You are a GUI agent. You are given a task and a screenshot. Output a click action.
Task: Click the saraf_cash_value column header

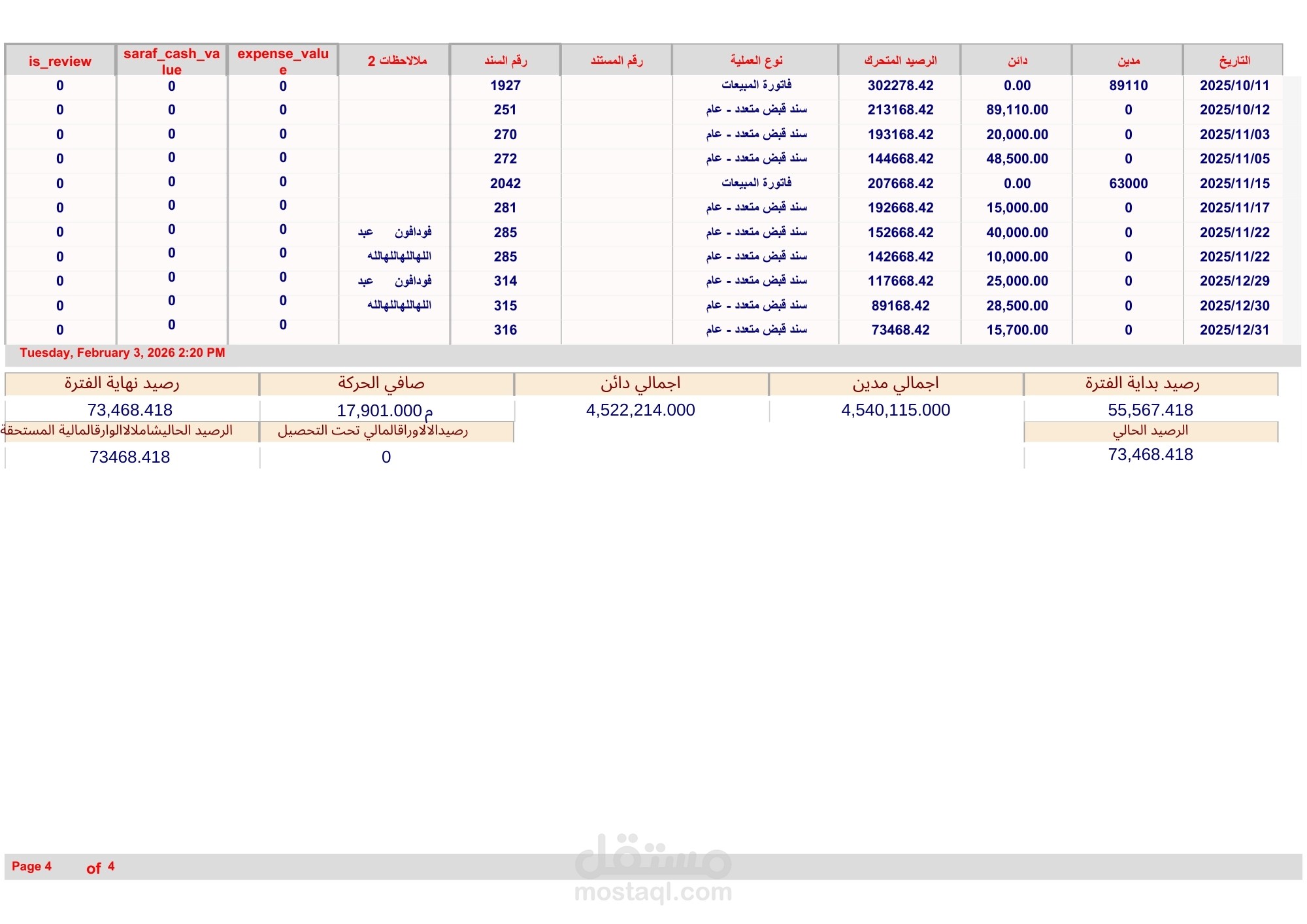(x=171, y=61)
